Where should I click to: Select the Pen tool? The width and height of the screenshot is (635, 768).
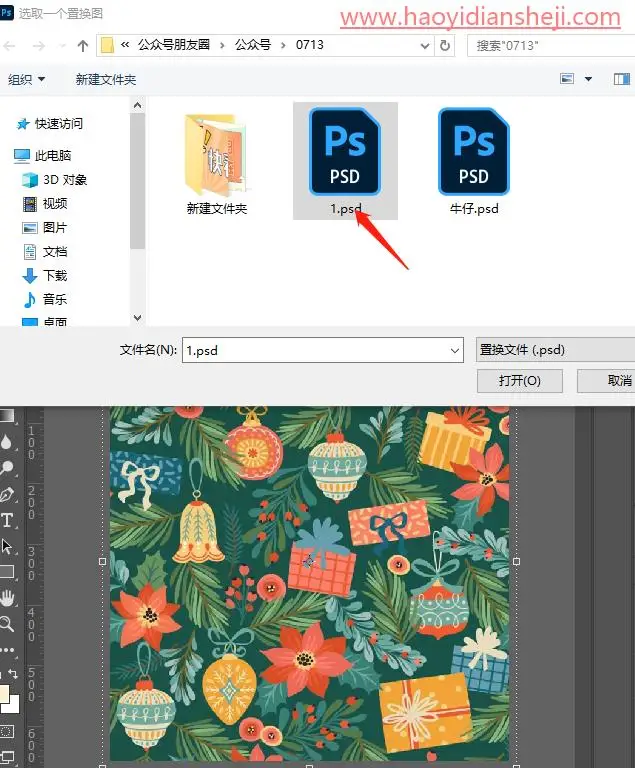pyautogui.click(x=7, y=495)
